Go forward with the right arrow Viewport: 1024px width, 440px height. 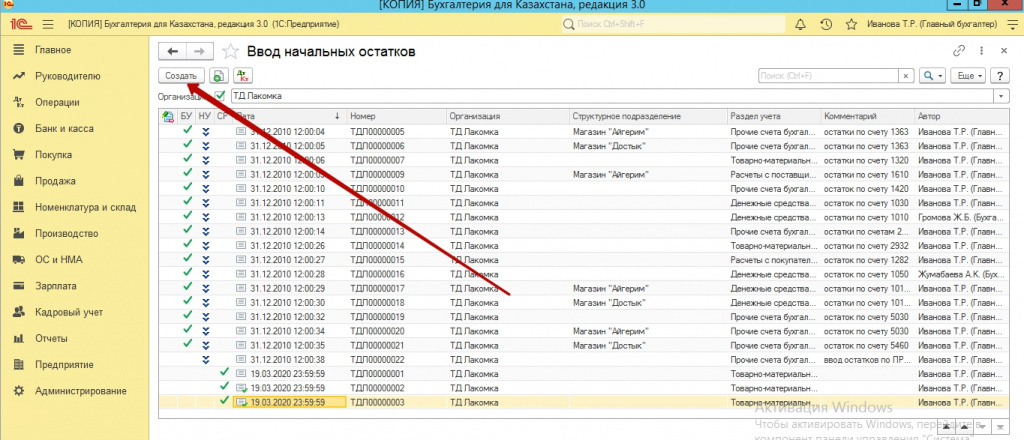[200, 52]
